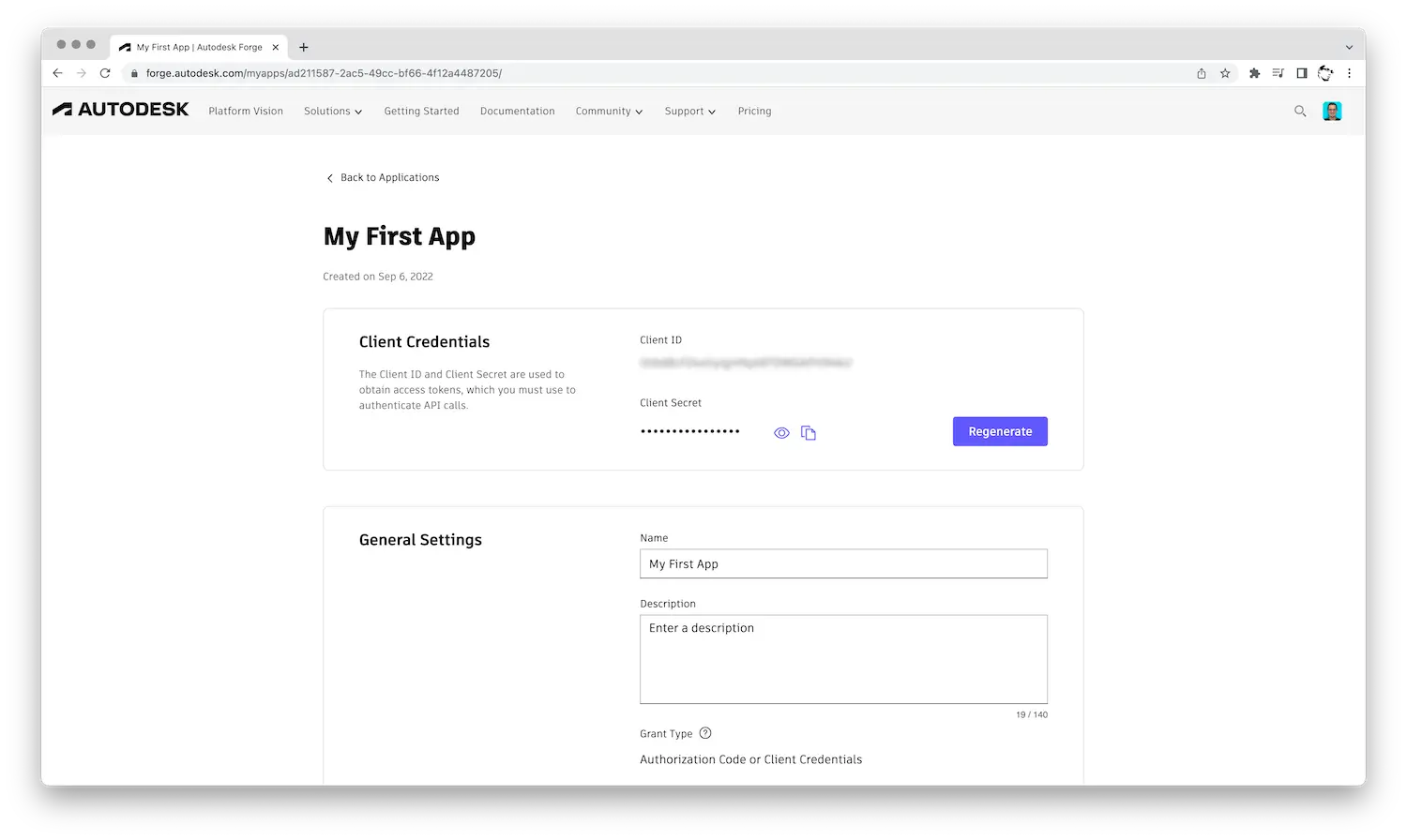Image resolution: width=1407 pixels, height=840 pixels.
Task: Go Back to Applications
Action: click(x=383, y=177)
